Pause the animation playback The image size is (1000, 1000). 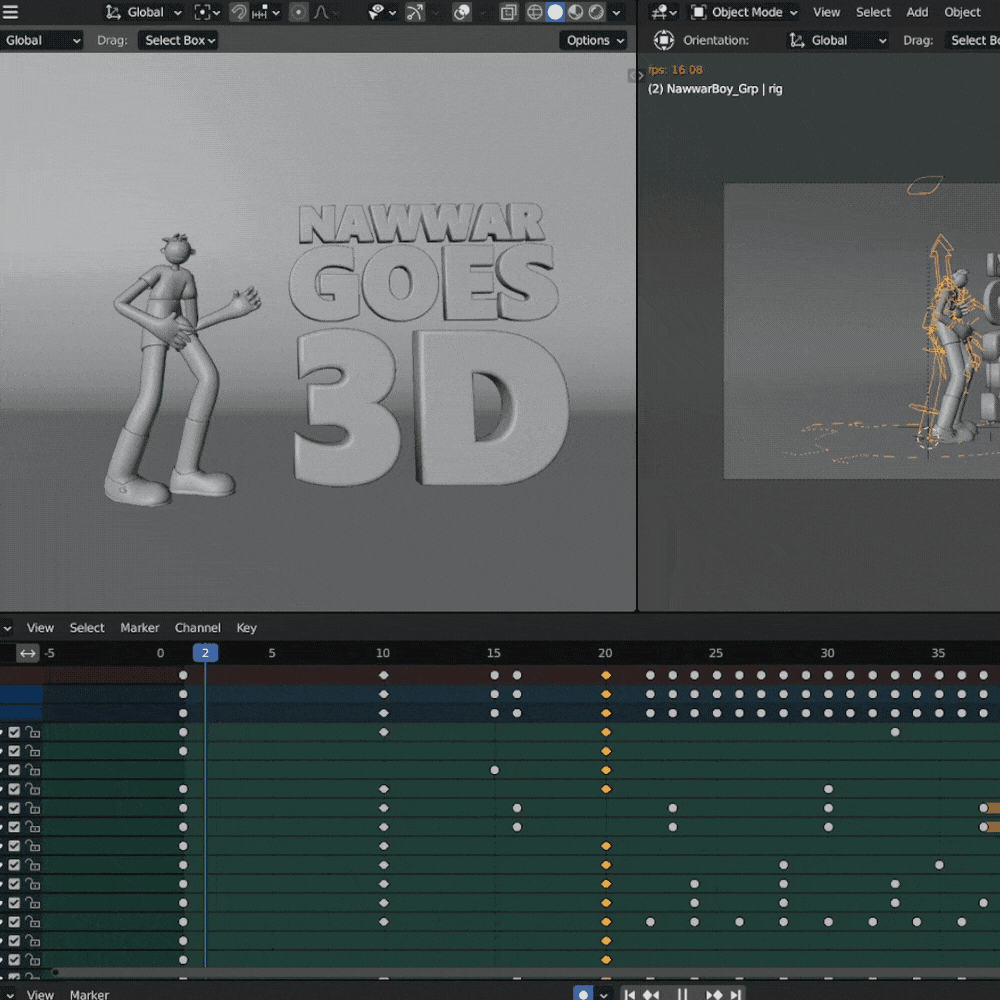click(683, 994)
